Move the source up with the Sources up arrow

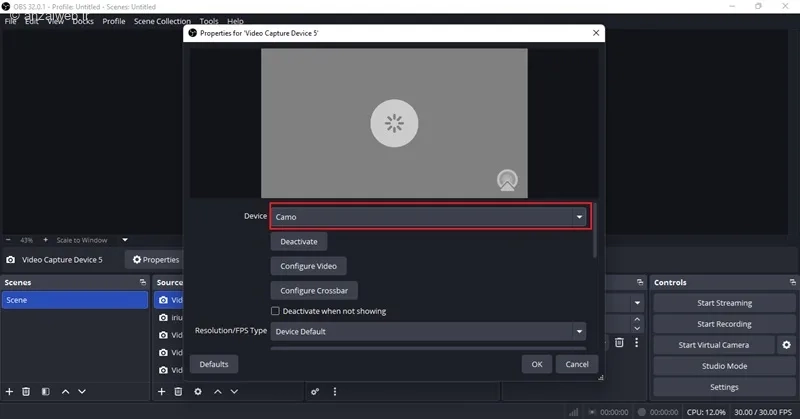(218, 391)
